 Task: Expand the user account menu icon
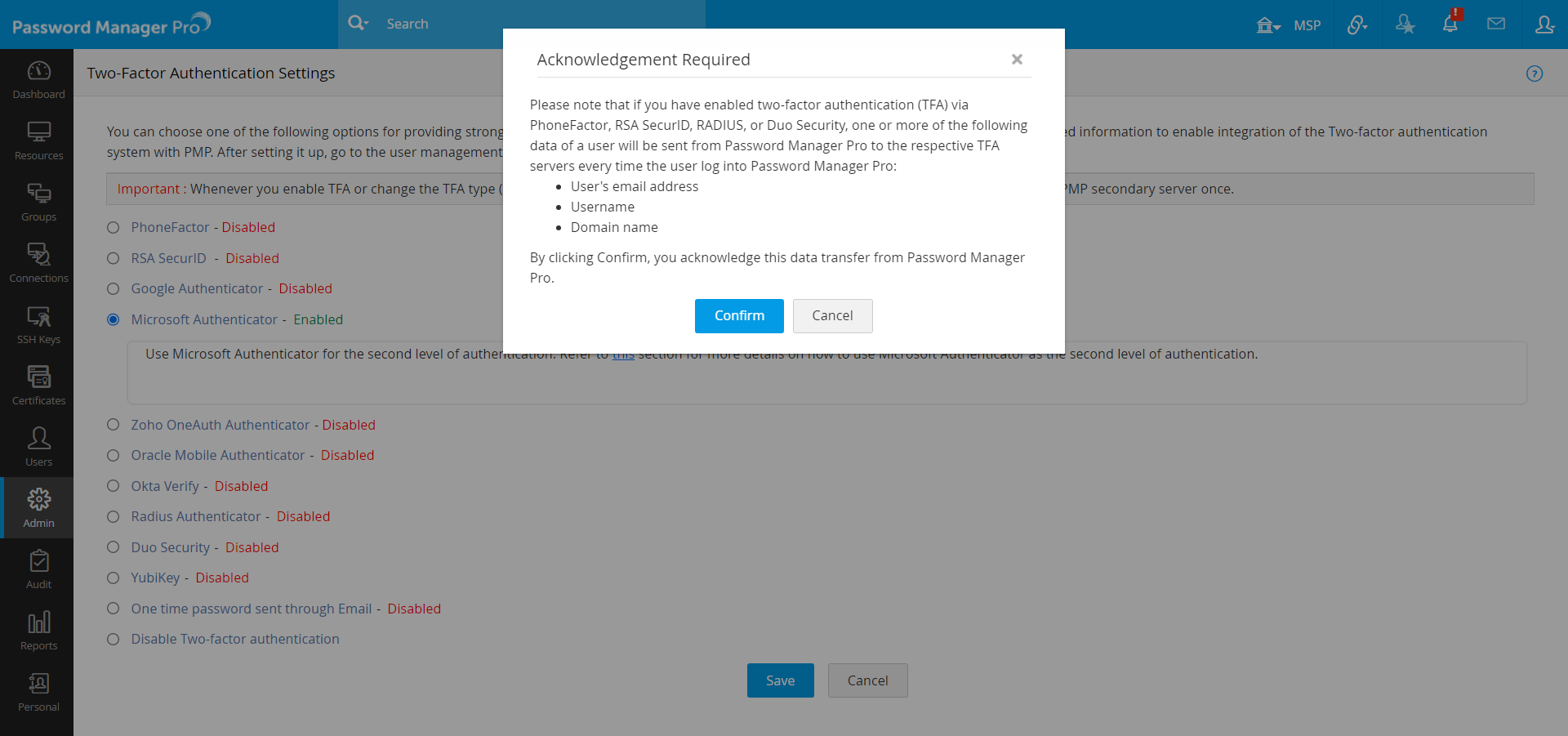(1544, 25)
